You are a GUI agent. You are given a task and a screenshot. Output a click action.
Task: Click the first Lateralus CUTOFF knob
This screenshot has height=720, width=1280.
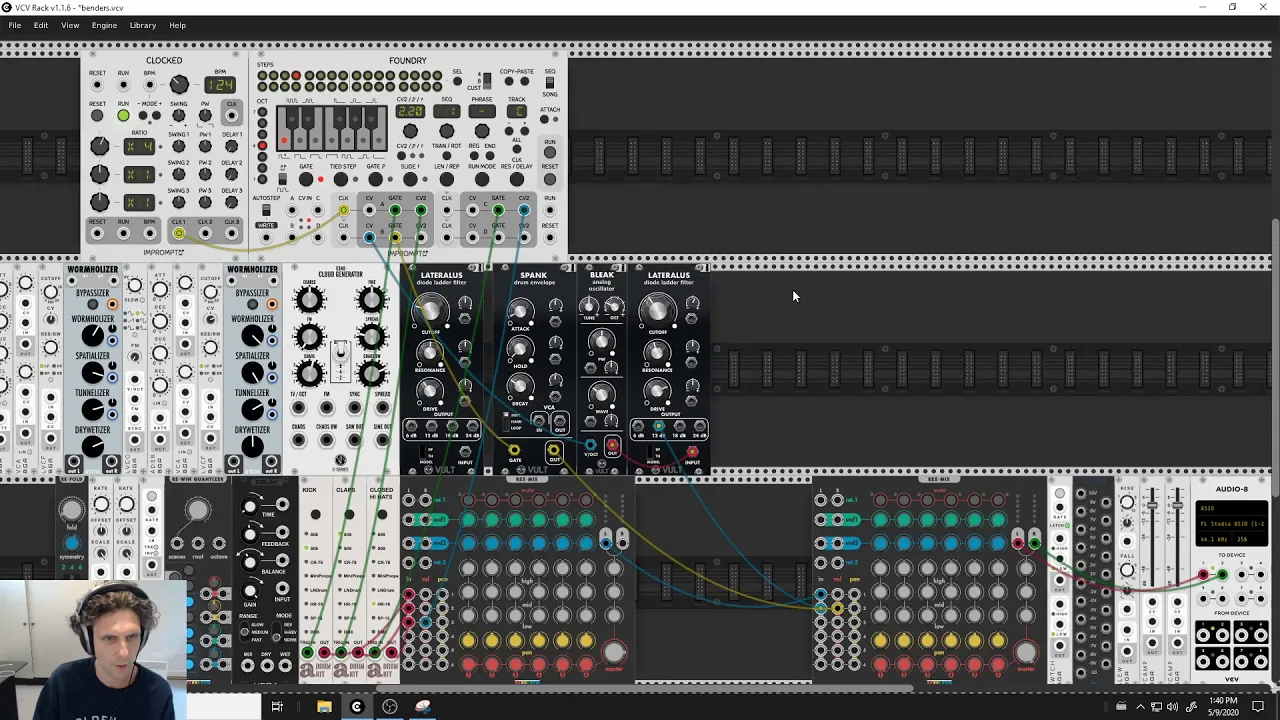coord(431,311)
